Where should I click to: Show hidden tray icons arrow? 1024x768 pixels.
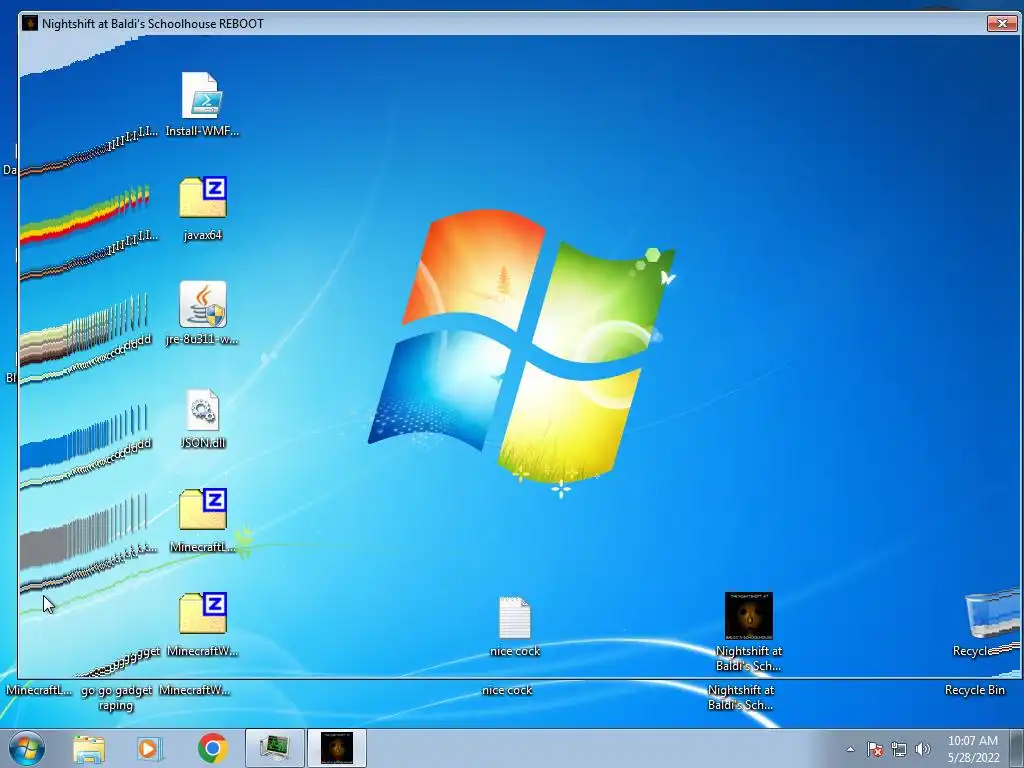(850, 749)
